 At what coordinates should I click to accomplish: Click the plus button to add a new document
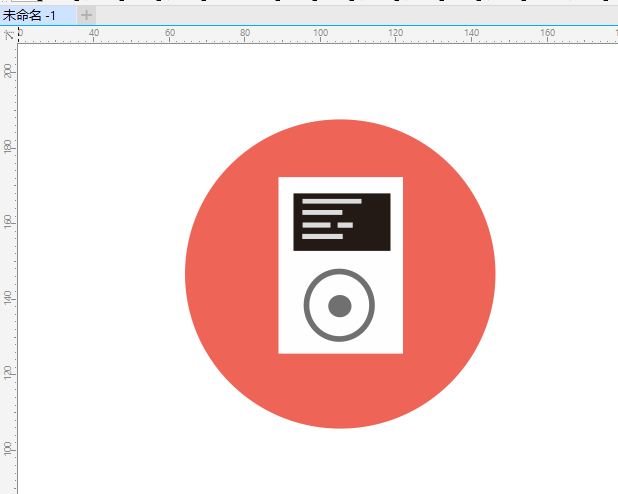click(87, 15)
